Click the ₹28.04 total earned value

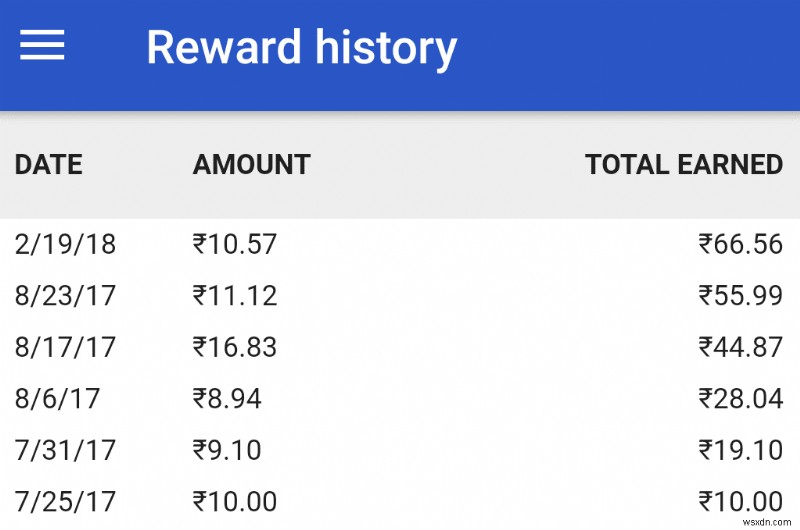[740, 399]
